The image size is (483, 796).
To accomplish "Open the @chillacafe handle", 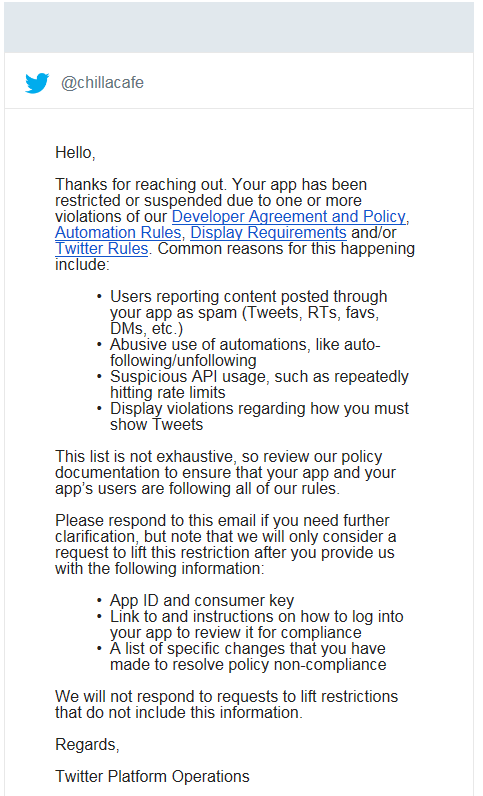I will (x=102, y=82).
